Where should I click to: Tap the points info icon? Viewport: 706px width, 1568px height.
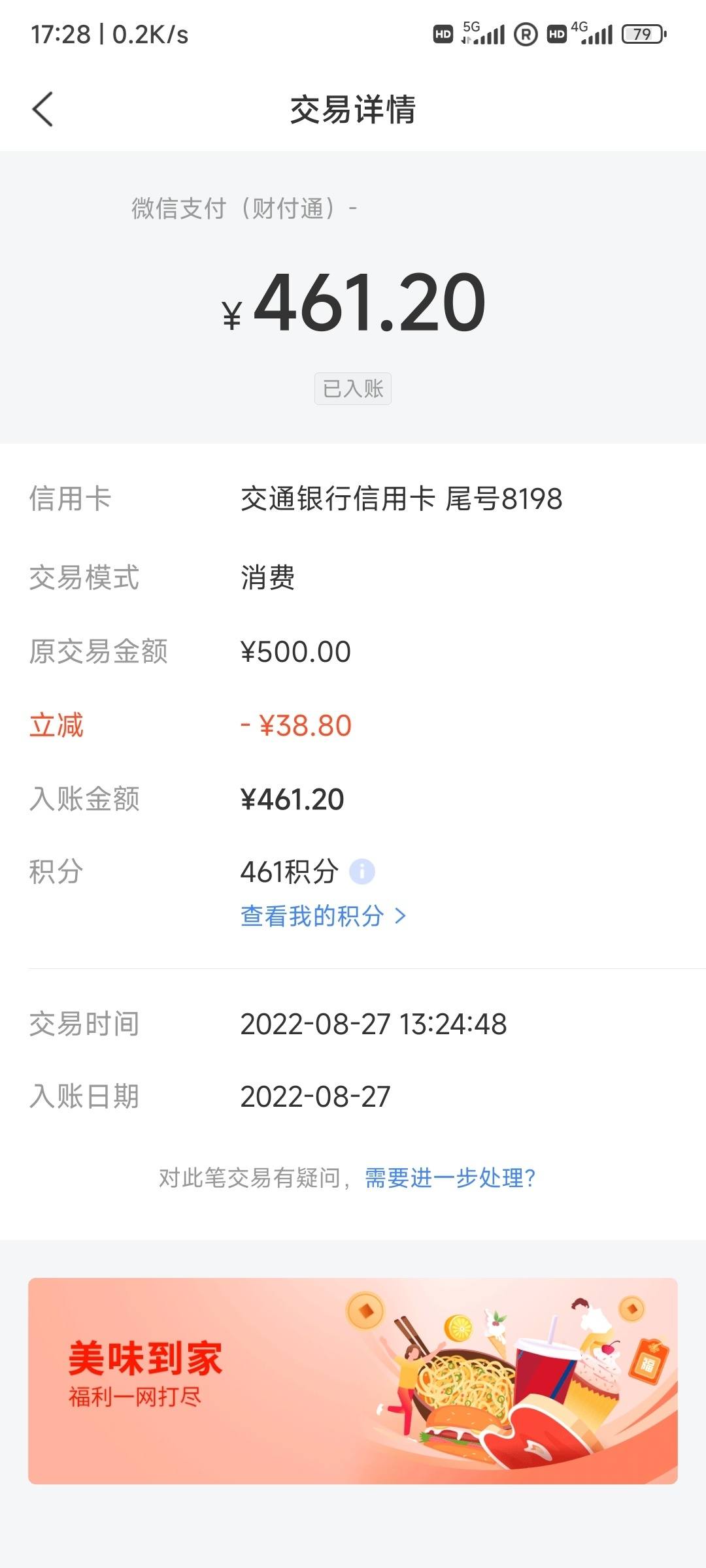362,872
